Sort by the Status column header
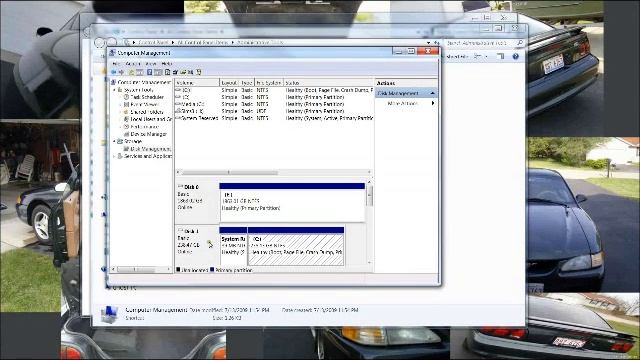The width and height of the screenshot is (640, 360). [328, 83]
